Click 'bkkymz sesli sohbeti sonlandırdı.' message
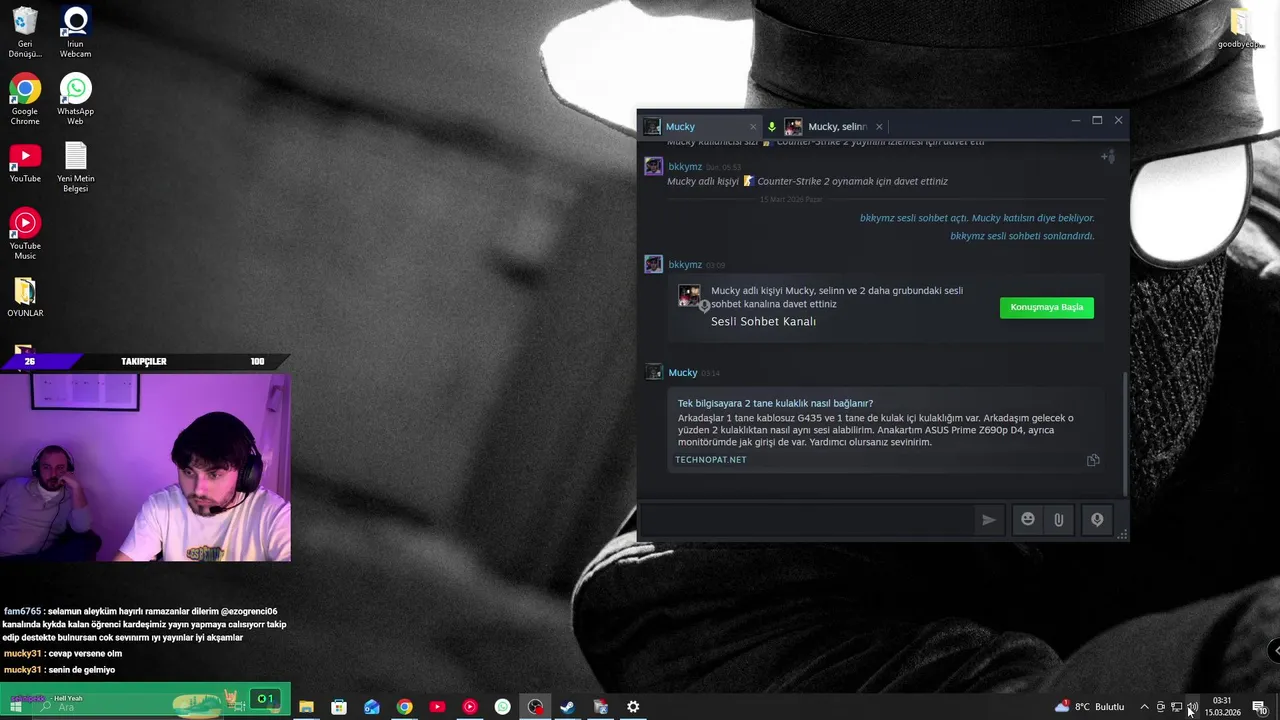 pyautogui.click(x=1022, y=236)
